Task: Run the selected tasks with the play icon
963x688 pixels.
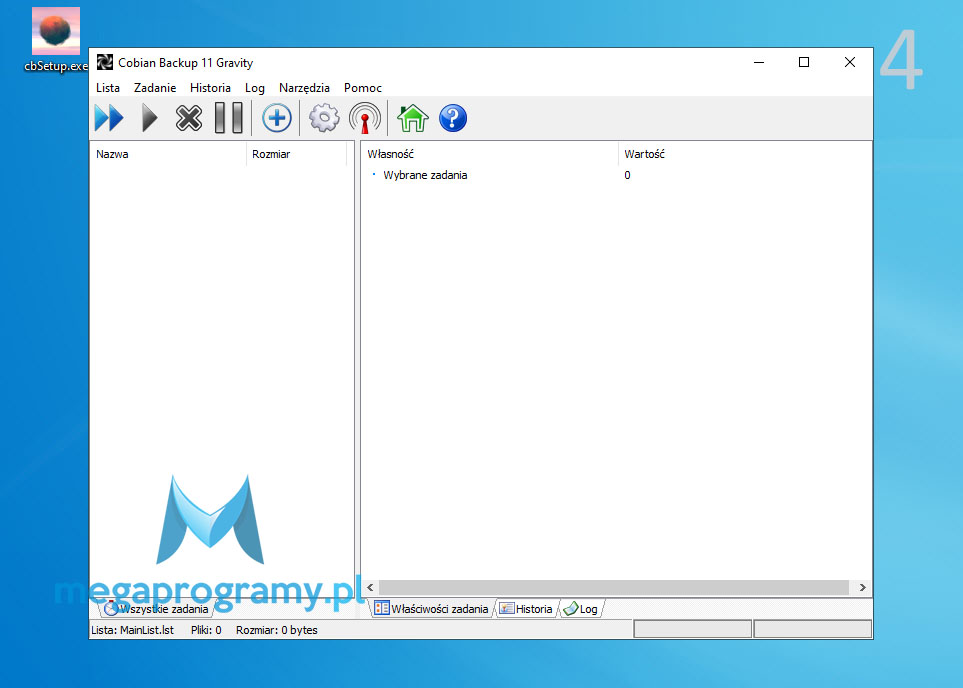Action: click(149, 118)
